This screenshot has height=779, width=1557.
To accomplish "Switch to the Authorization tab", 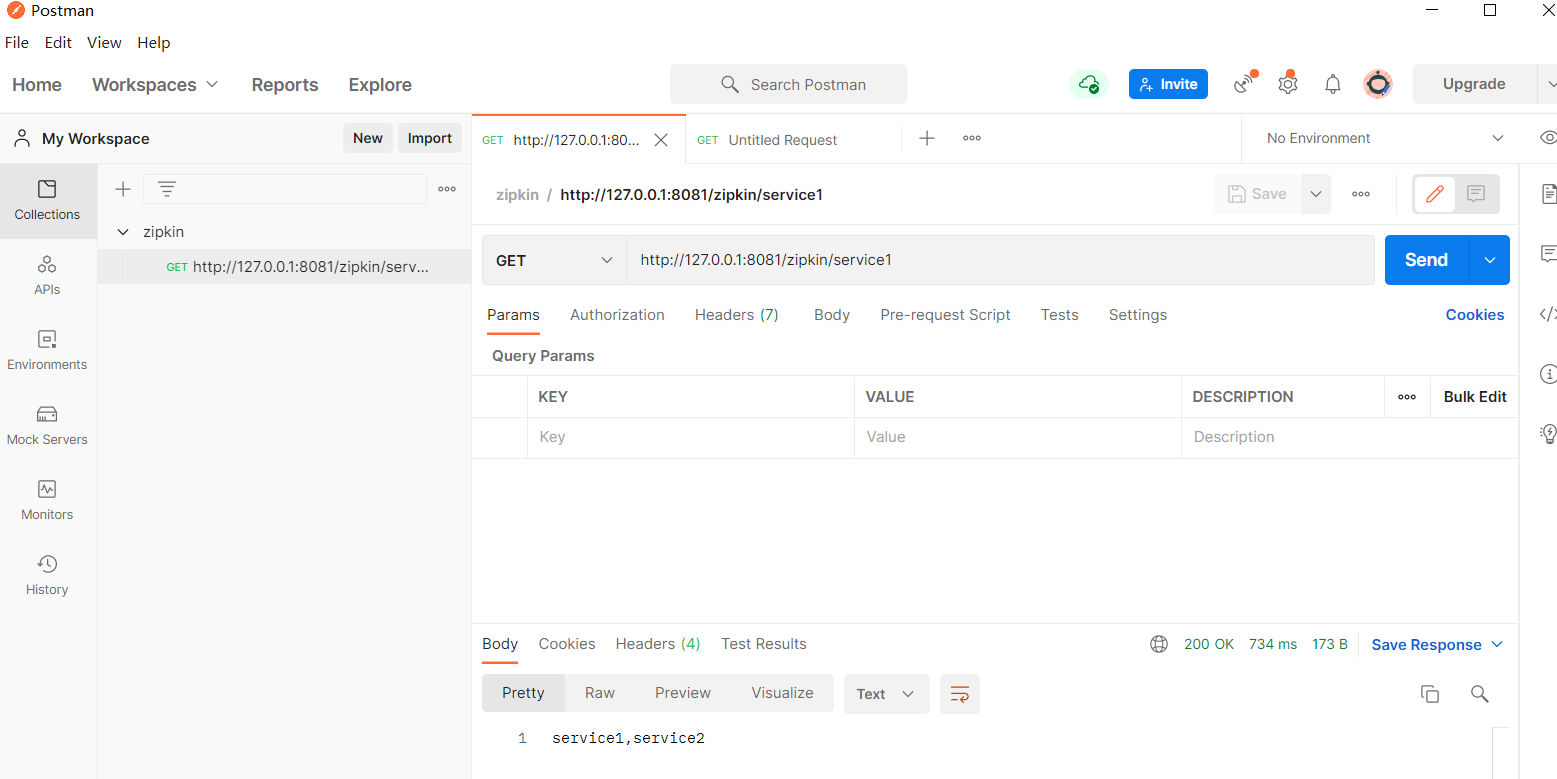I will (617, 315).
